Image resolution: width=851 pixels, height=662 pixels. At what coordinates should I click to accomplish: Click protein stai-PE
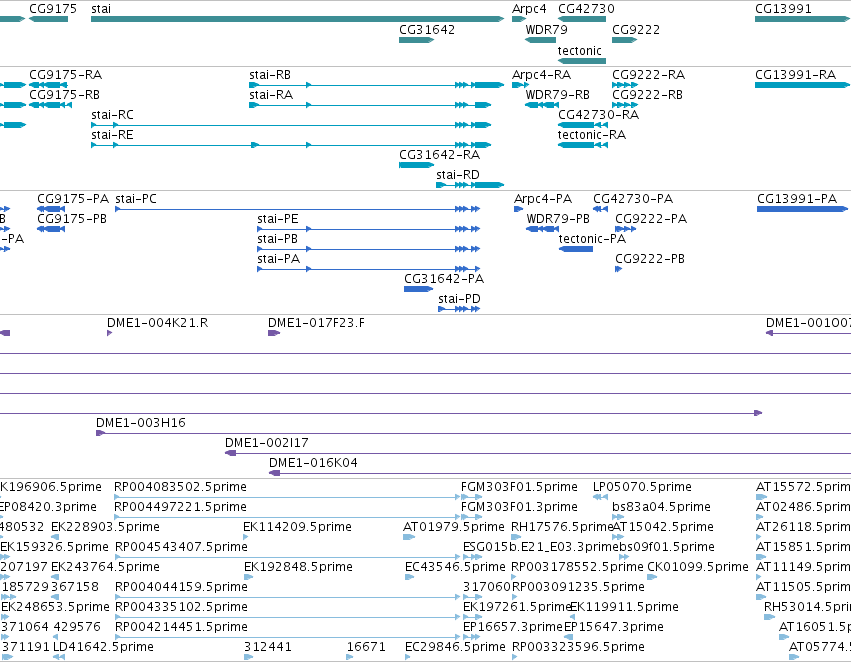pyautogui.click(x=369, y=229)
